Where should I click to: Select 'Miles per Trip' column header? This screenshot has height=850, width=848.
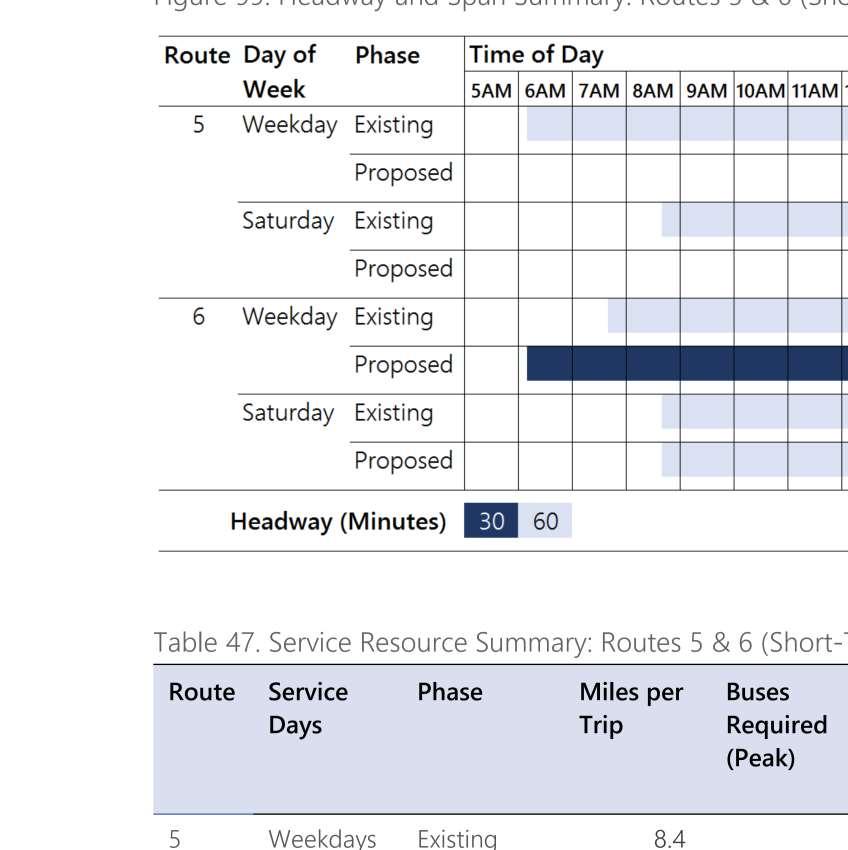631,708
